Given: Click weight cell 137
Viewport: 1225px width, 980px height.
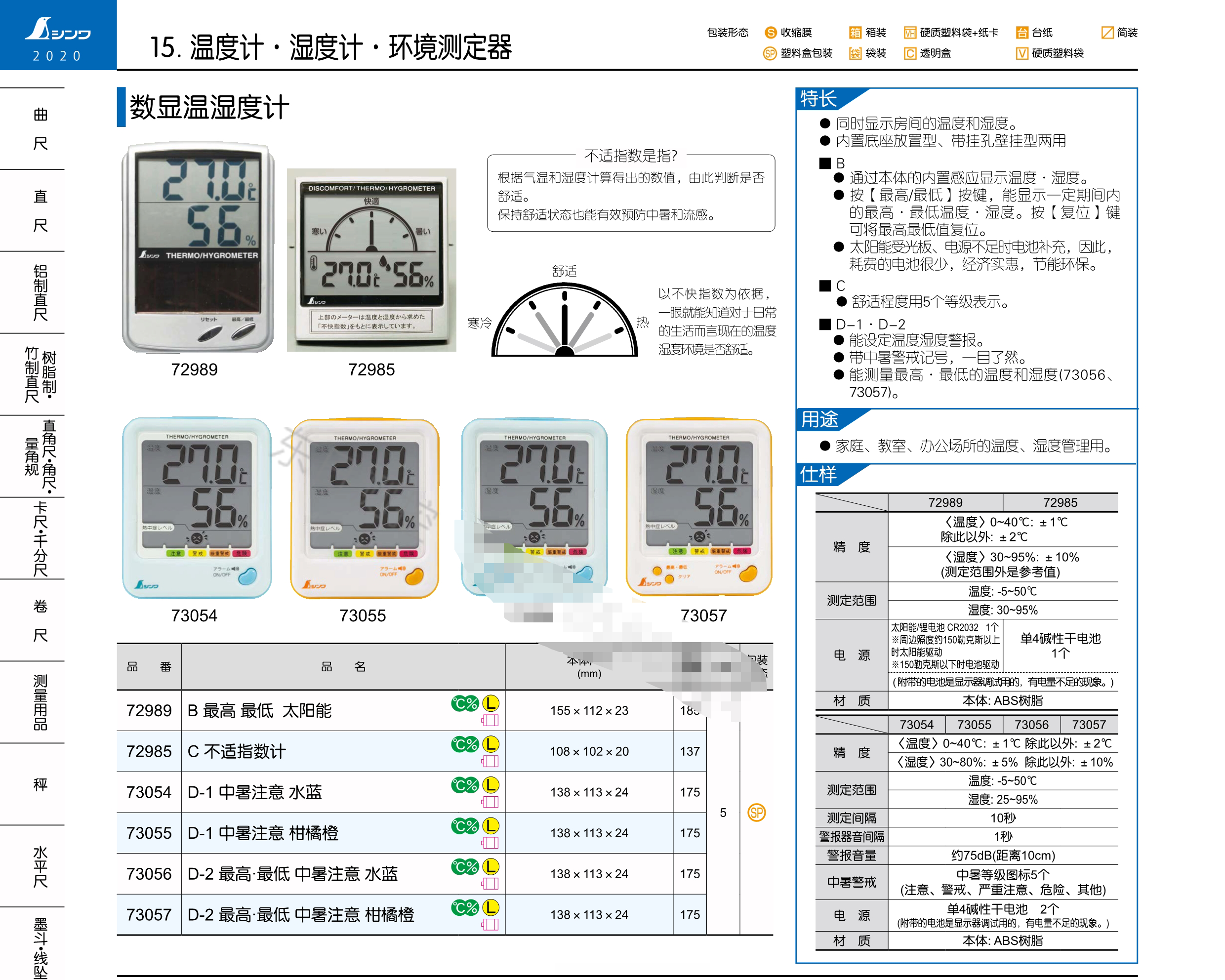Looking at the screenshot, I should point(690,751).
